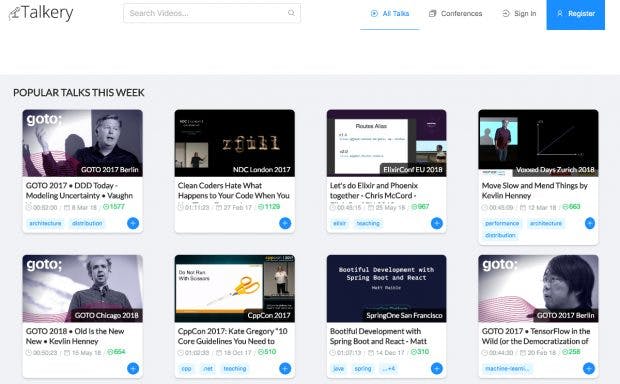Viewport: 620px width, 384px height.
Task: Select teaching tag on Elixir Phoenix talk
Action: (368, 223)
